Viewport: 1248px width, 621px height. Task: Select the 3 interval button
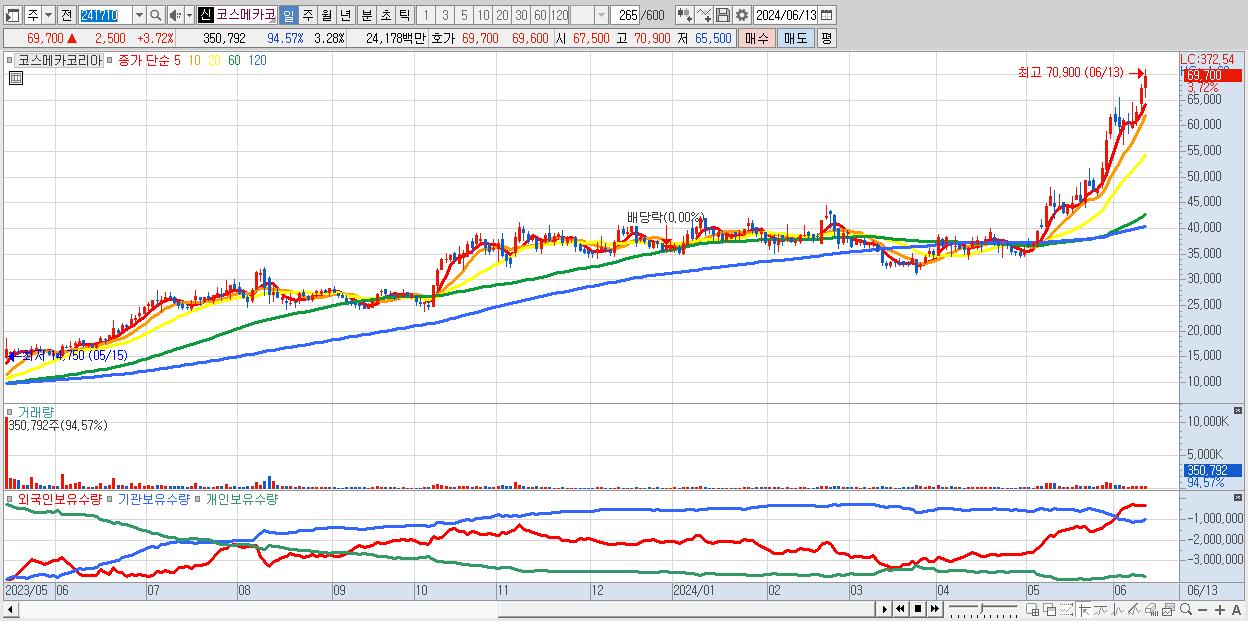(x=445, y=15)
